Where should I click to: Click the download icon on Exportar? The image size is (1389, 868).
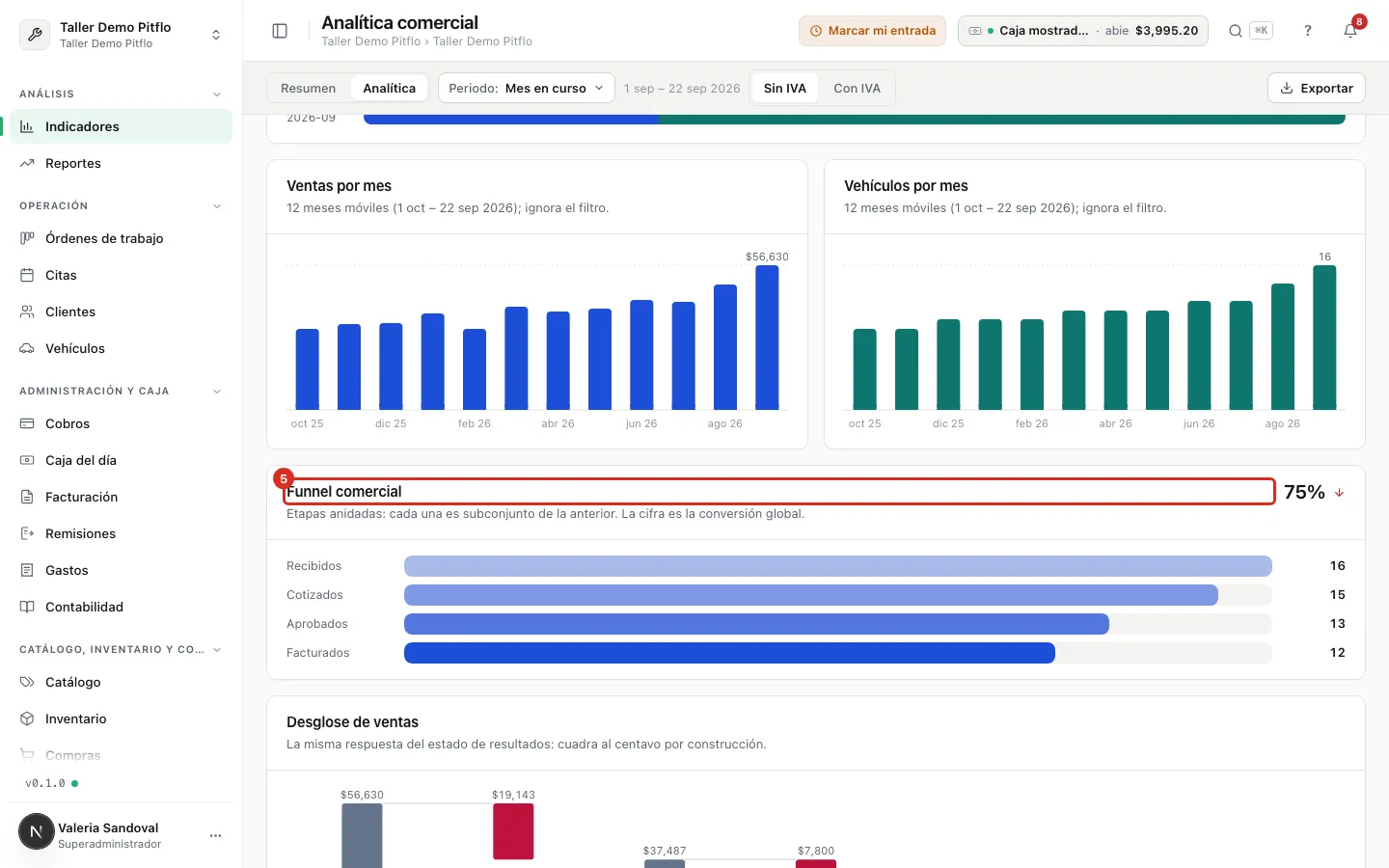[x=1287, y=88]
